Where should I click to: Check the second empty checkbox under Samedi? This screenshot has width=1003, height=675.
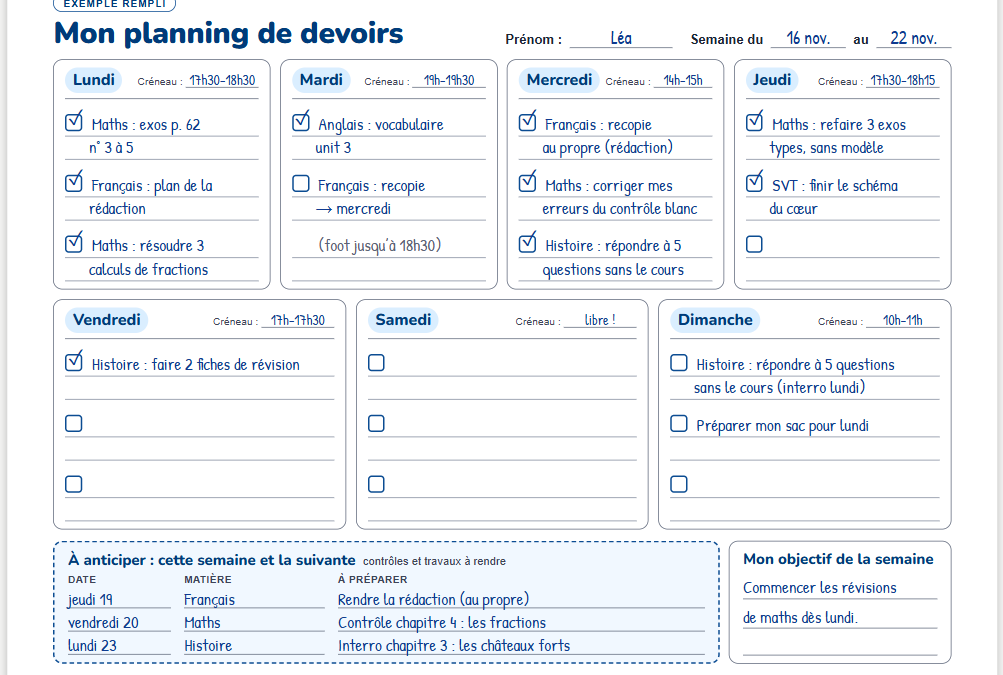pos(376,424)
